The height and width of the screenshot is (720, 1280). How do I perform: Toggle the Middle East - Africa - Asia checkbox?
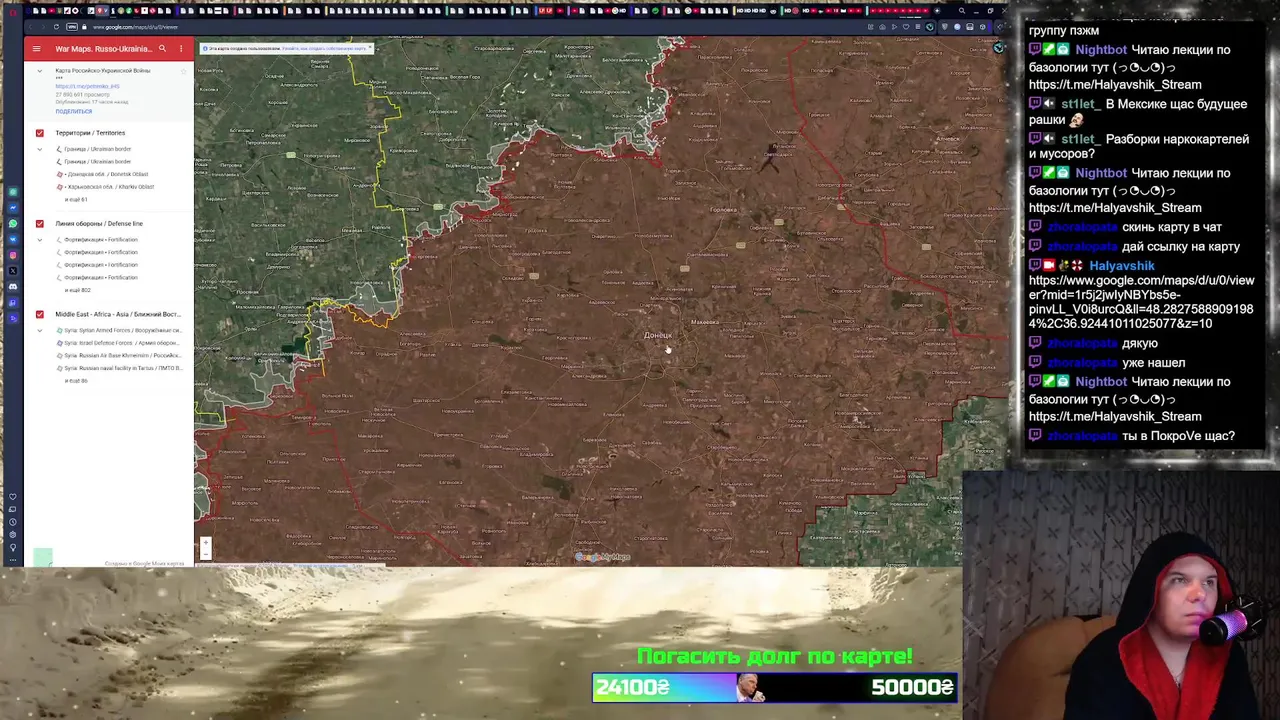[x=40, y=314]
